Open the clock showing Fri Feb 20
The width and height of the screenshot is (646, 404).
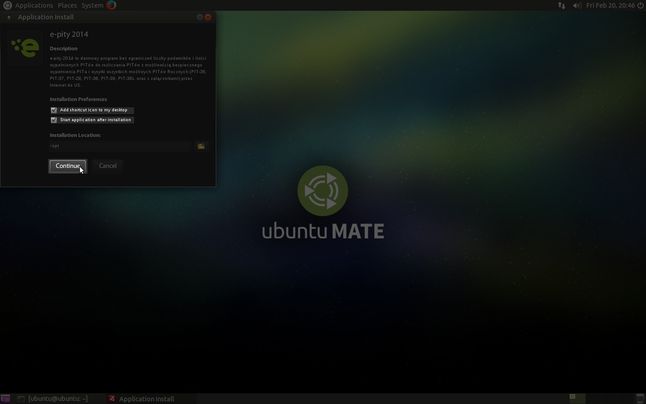611,5
